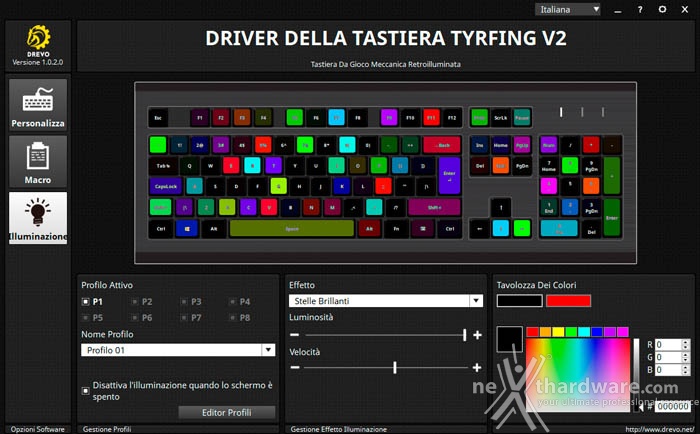Choose the magenta quick color swatch
This screenshot has height=434, width=700.
coord(623,332)
